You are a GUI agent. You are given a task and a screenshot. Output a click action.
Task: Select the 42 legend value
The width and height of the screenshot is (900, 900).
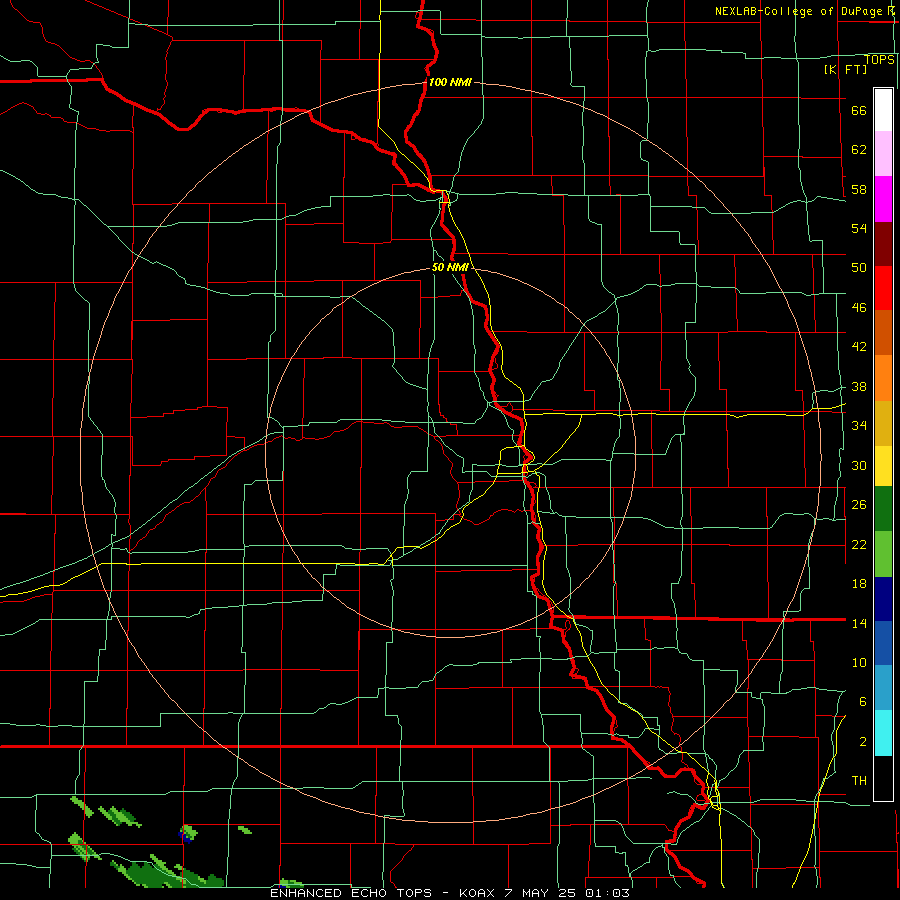click(859, 347)
